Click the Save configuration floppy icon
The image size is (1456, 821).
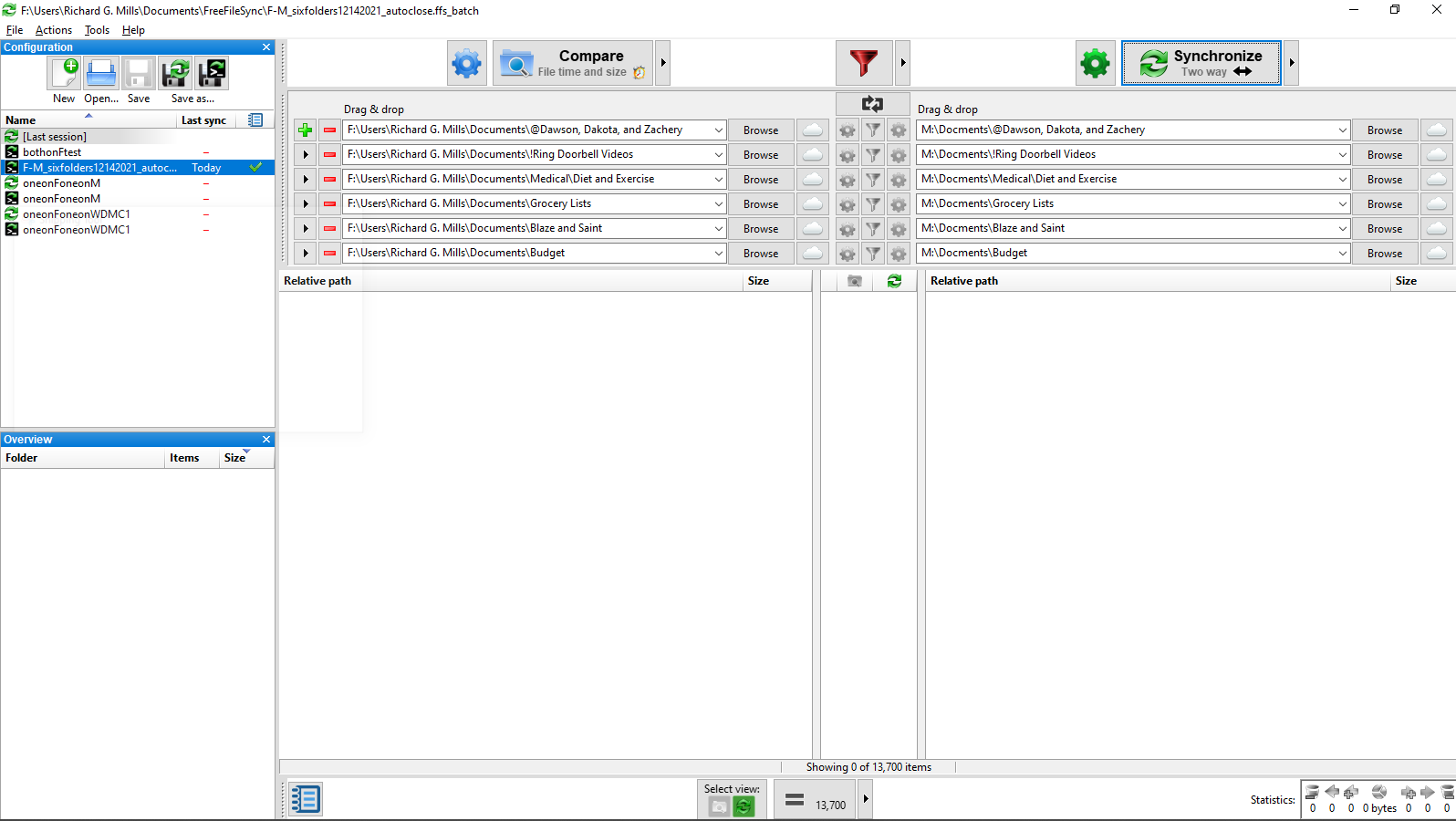click(x=139, y=73)
